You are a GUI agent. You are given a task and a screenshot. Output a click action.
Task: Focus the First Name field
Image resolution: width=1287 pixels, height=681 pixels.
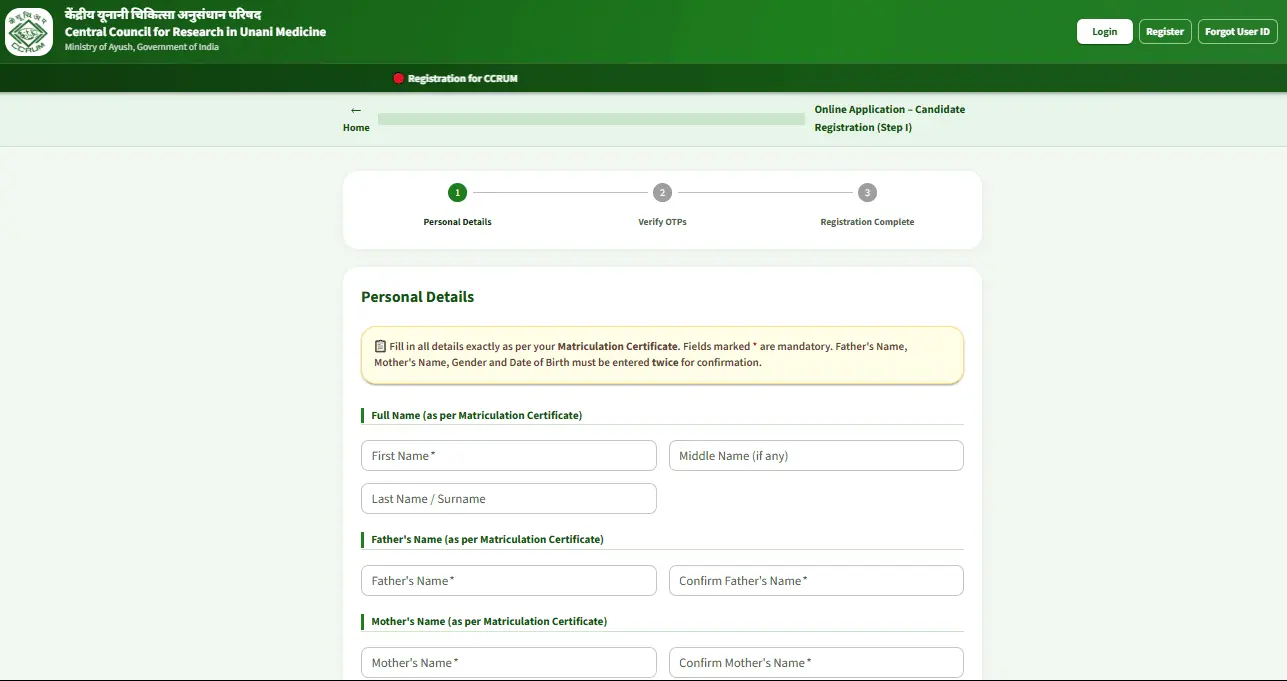click(509, 456)
